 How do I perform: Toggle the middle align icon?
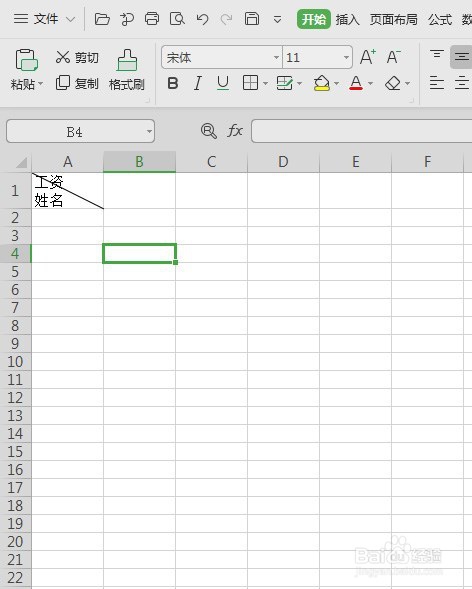tap(461, 57)
